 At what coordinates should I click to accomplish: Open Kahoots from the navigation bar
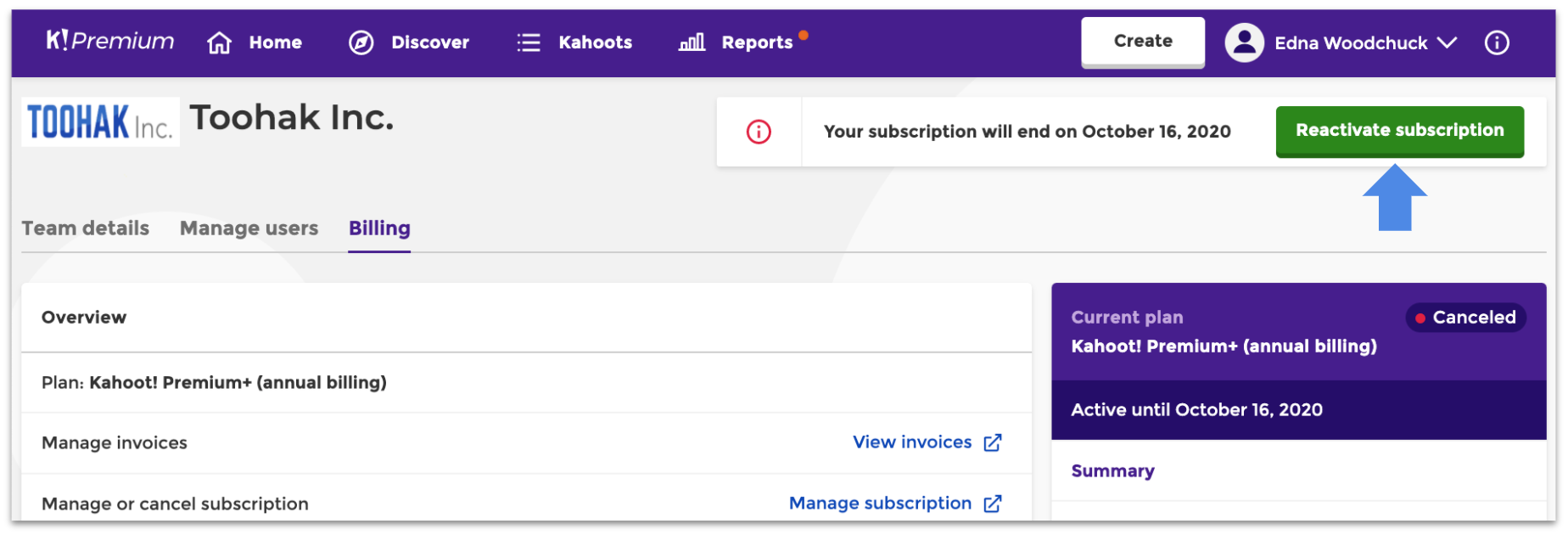click(596, 42)
